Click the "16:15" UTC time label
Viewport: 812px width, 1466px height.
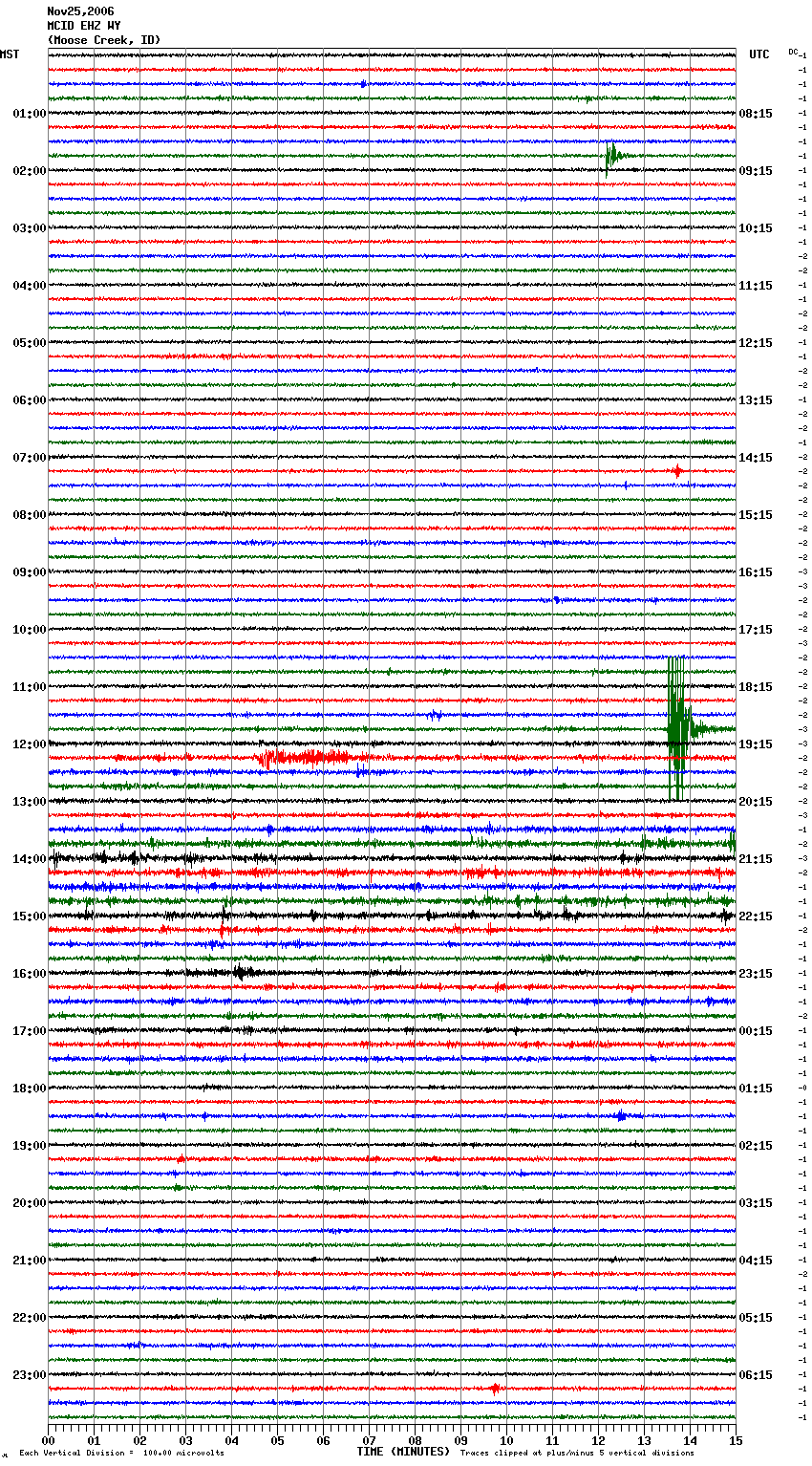pos(756,572)
